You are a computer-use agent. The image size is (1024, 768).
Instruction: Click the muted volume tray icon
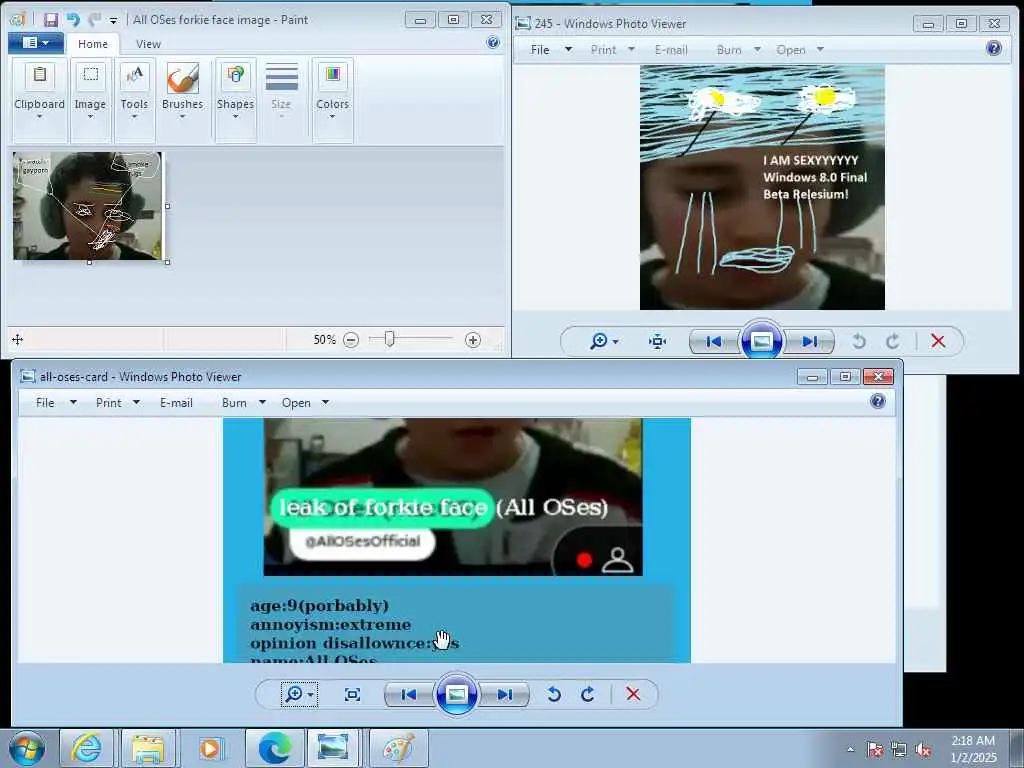[923, 750]
